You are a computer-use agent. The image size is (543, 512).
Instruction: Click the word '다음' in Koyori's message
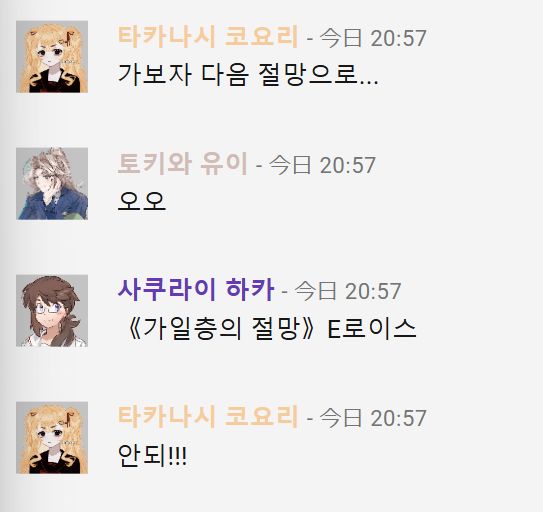tap(225, 75)
